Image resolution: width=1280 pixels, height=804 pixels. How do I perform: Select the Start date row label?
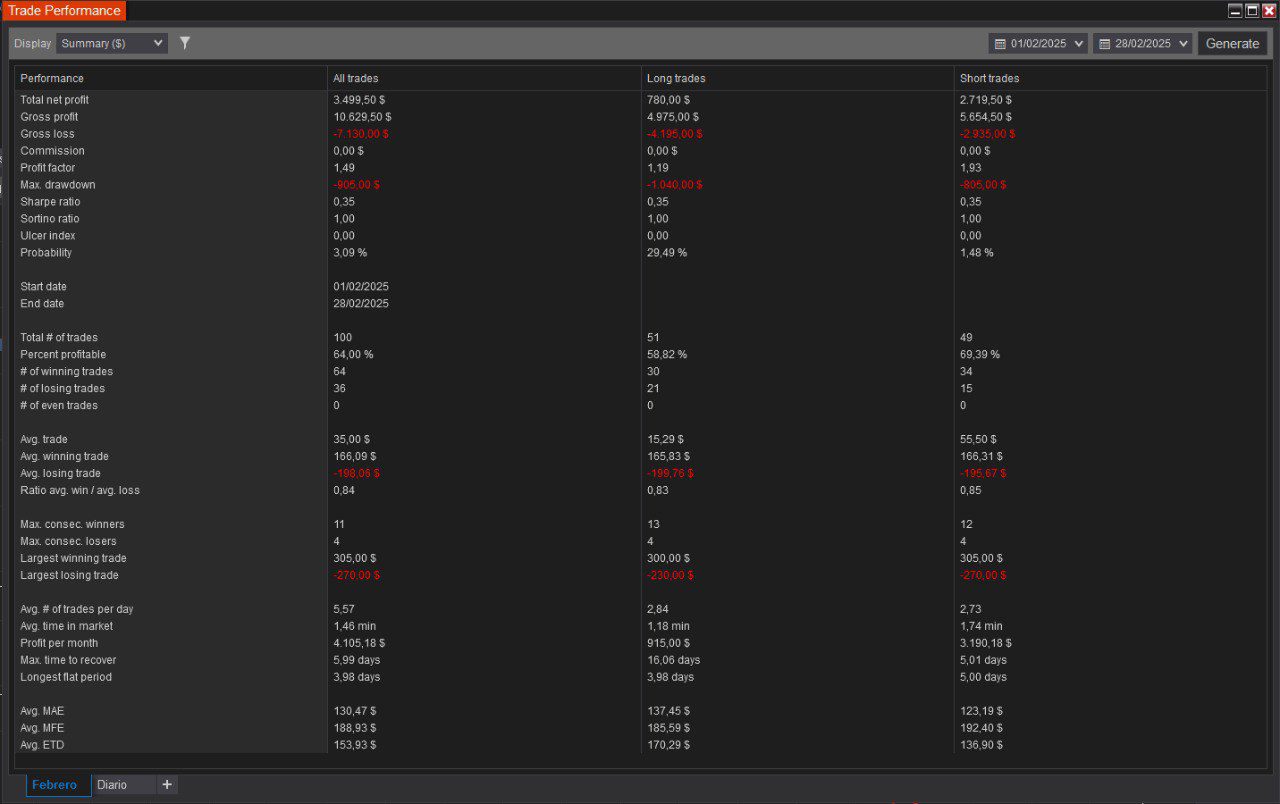tap(43, 287)
